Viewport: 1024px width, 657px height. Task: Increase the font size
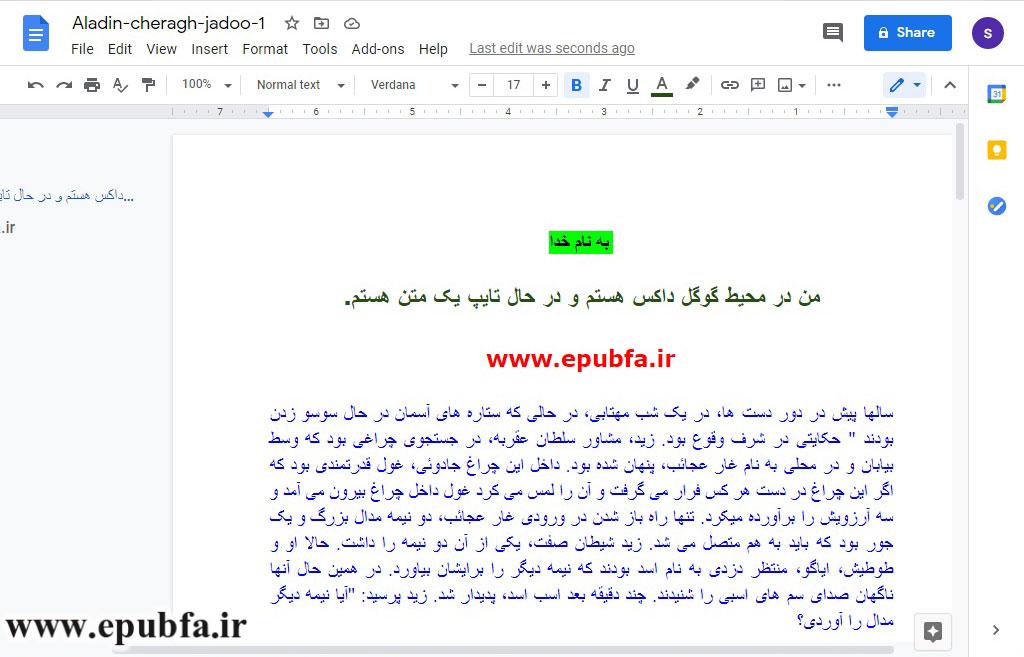[545, 85]
